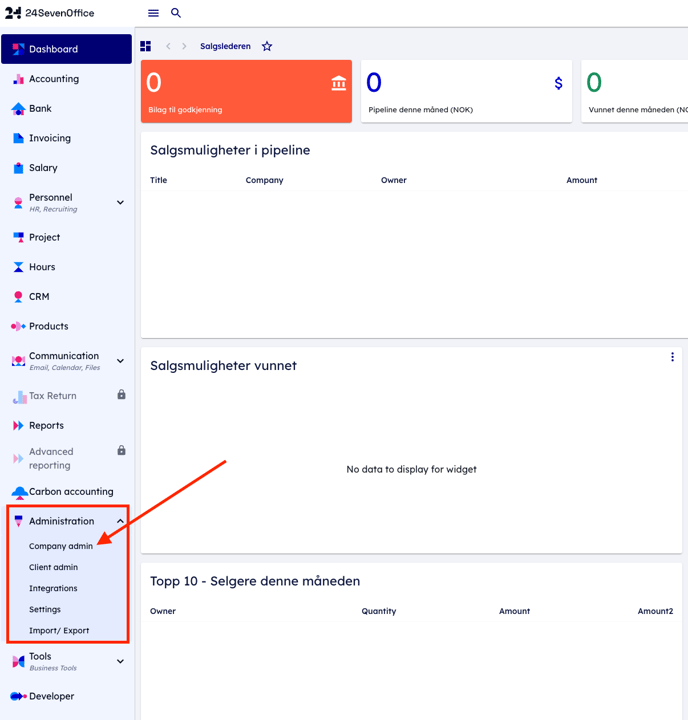Image resolution: width=688 pixels, height=720 pixels.
Task: Expand the Communication section chevron
Action: point(121,361)
